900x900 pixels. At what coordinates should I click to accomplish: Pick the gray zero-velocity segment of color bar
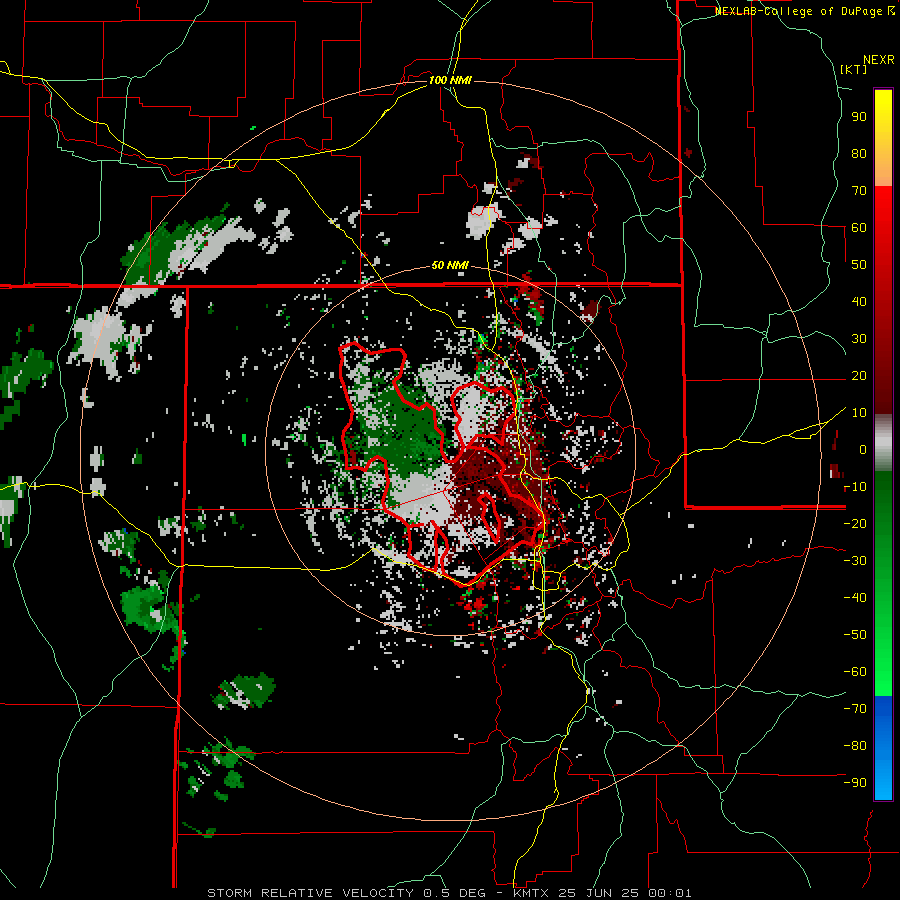883,443
